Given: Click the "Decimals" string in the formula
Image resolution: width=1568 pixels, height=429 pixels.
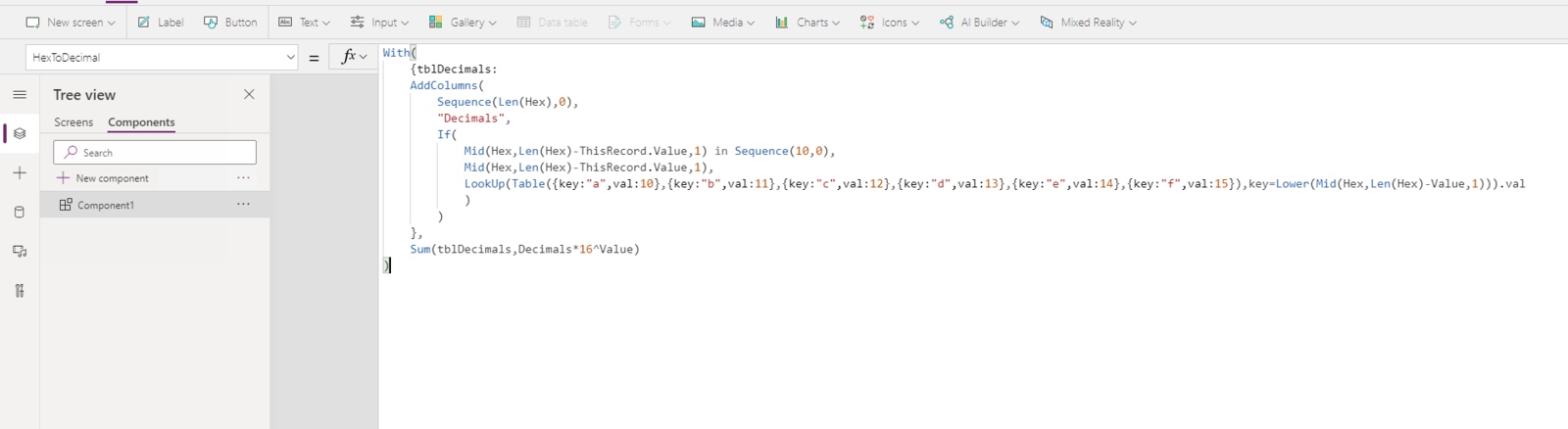Looking at the screenshot, I should tap(470, 119).
